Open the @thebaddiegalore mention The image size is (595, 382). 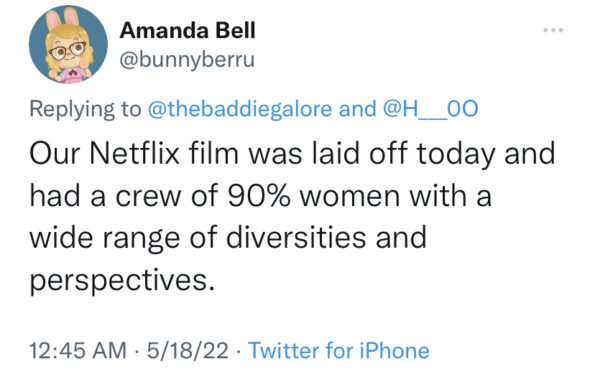pyautogui.click(x=240, y=109)
